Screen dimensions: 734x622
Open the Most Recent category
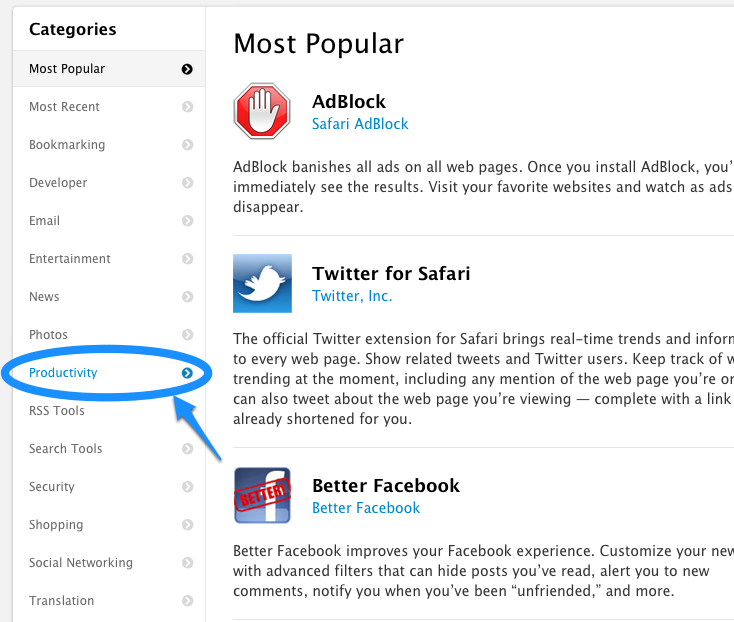65,107
